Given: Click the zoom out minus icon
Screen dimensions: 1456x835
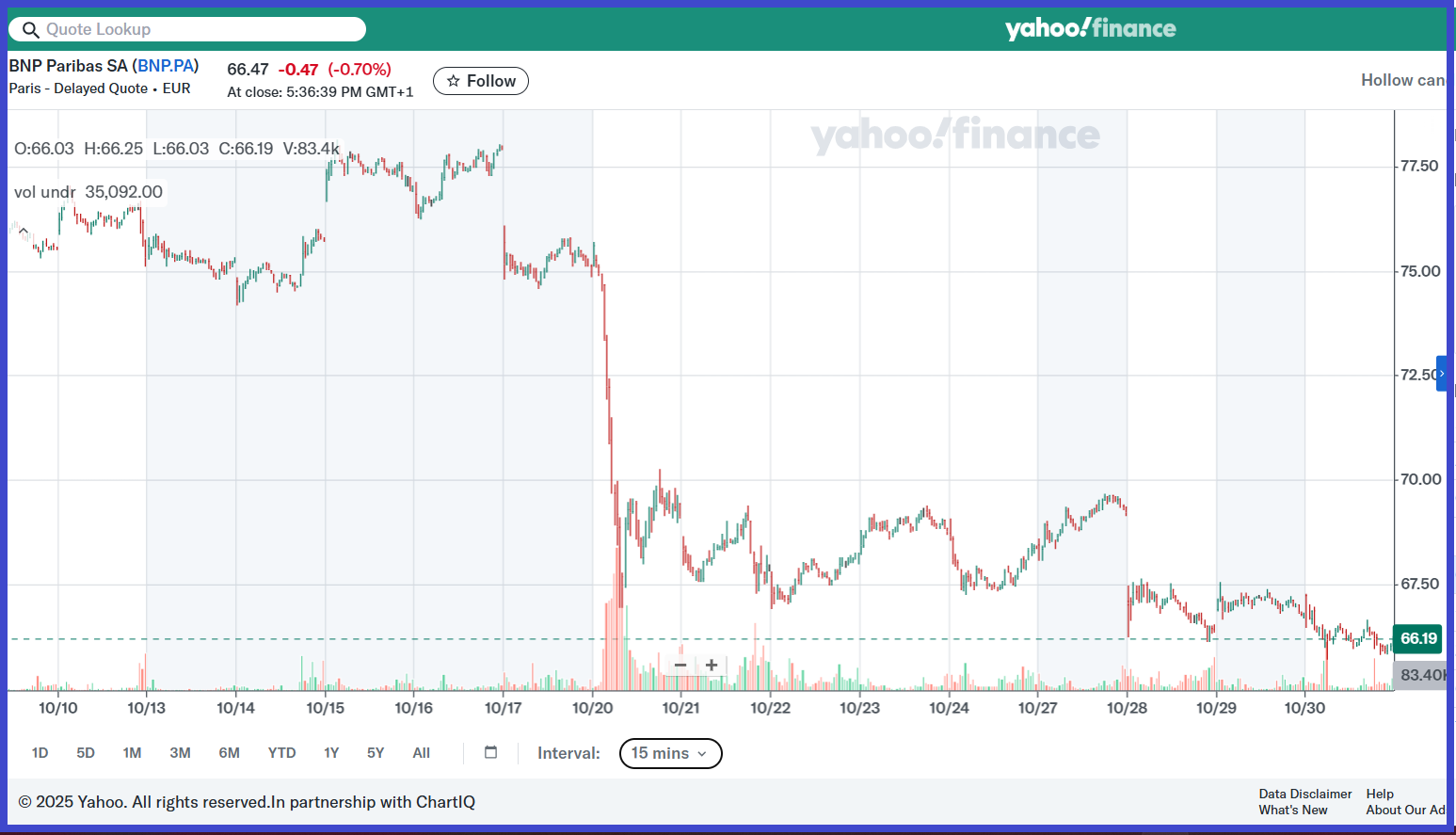Looking at the screenshot, I should (x=680, y=666).
